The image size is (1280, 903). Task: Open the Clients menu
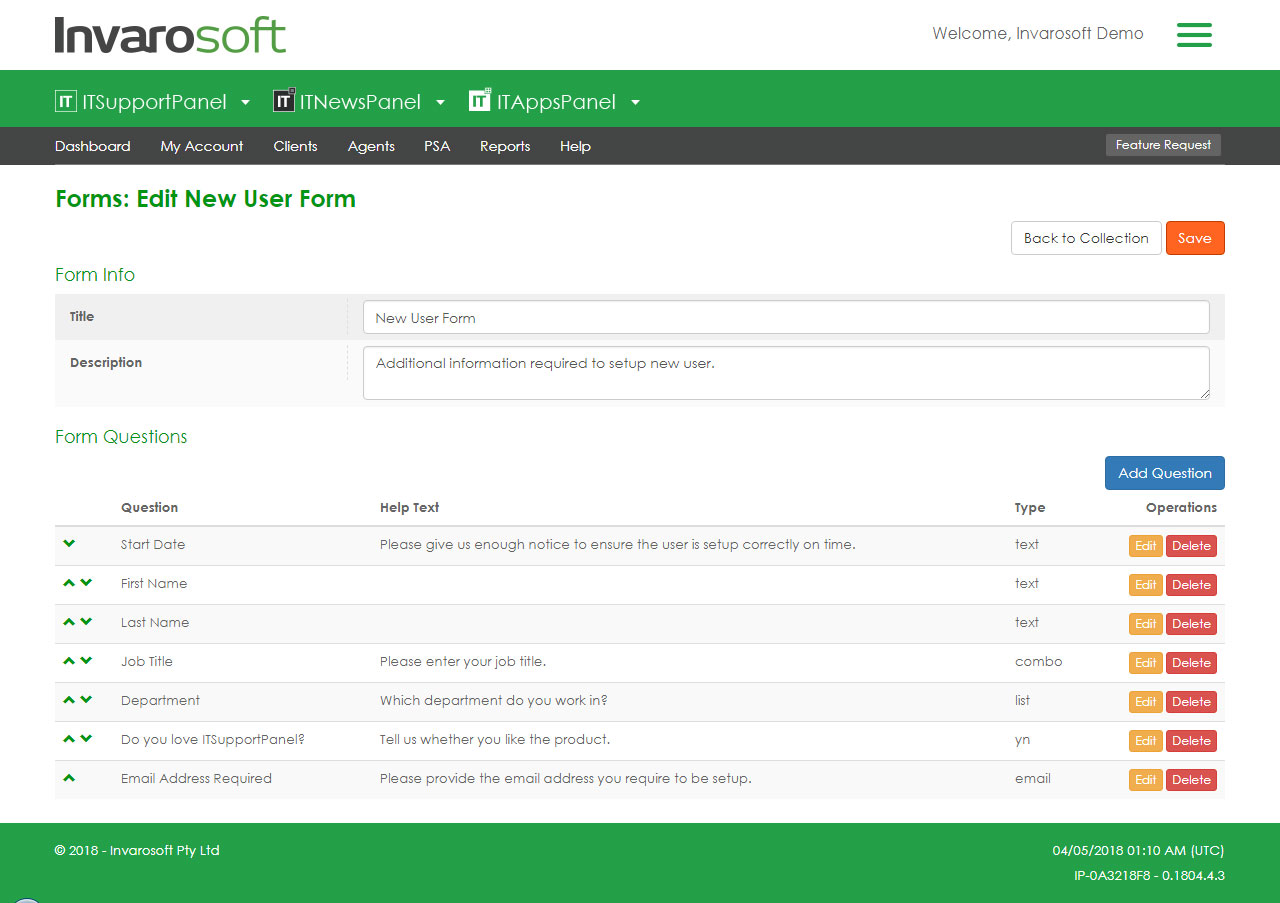(295, 146)
